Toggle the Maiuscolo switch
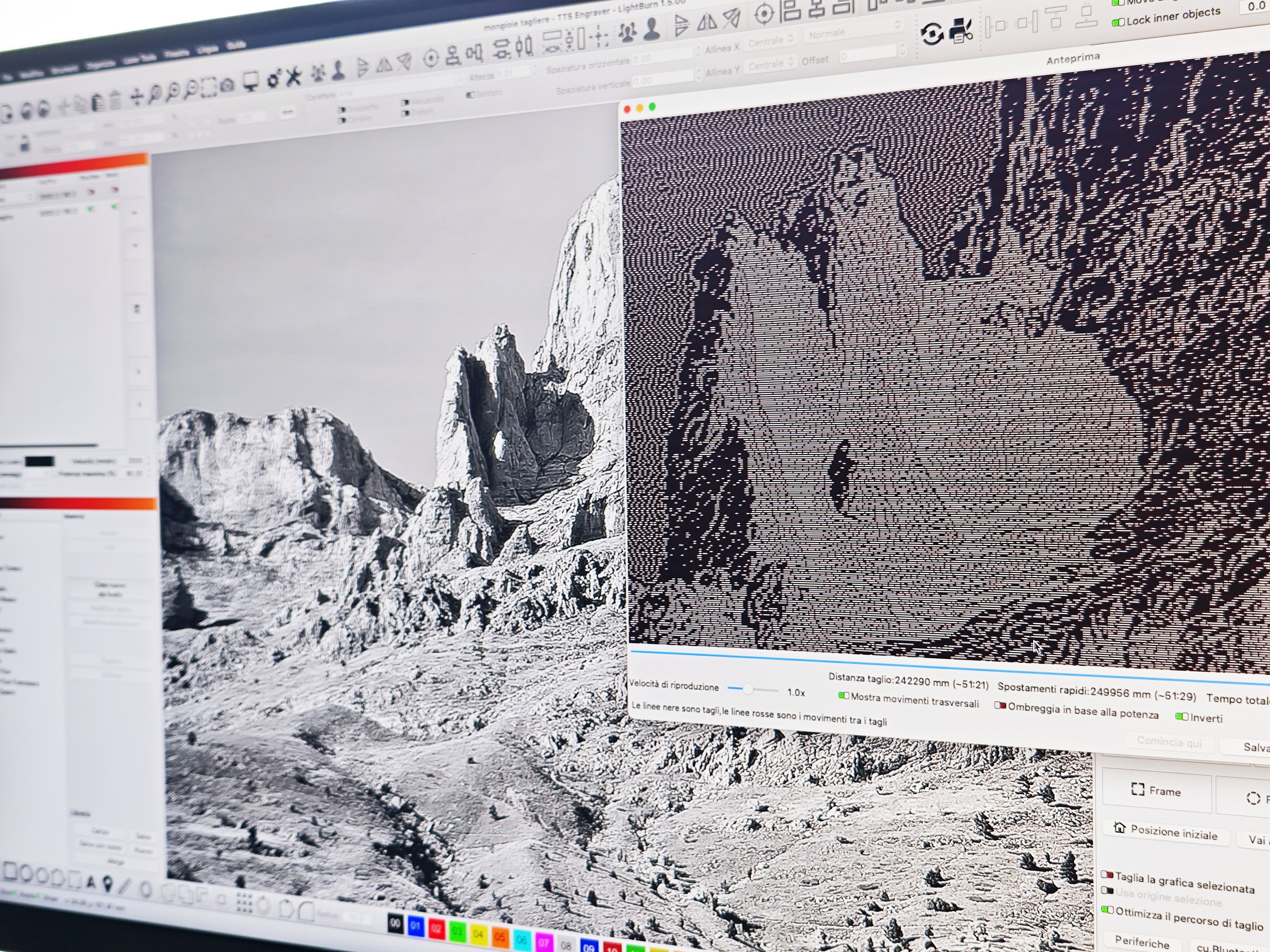Viewport: 1270px width, 952px height. (405, 103)
